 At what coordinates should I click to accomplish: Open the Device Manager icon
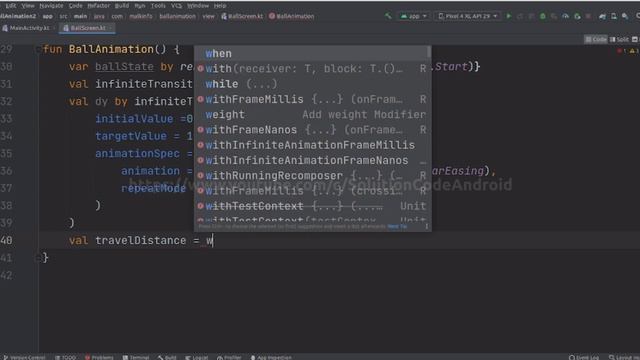[613, 16]
